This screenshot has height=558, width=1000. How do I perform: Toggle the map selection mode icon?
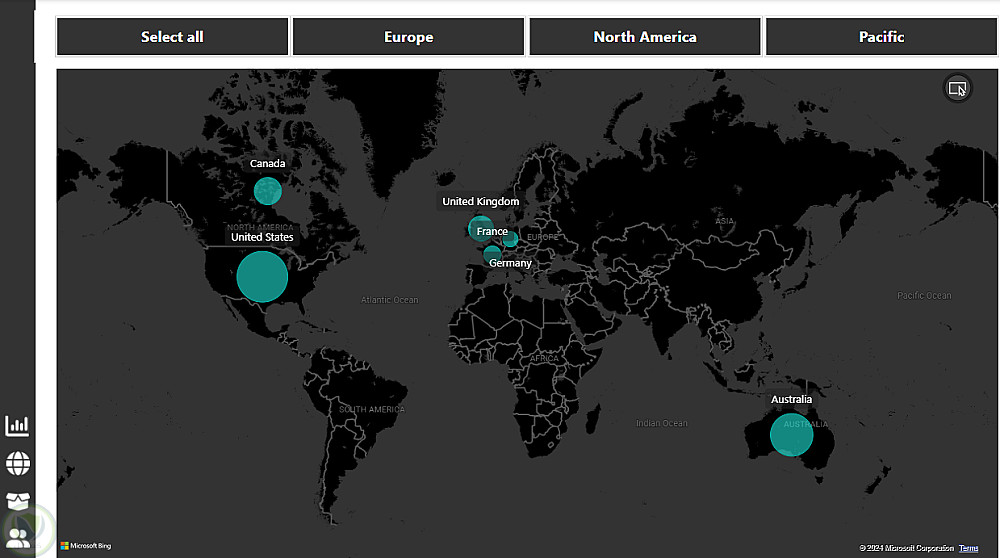(x=957, y=89)
